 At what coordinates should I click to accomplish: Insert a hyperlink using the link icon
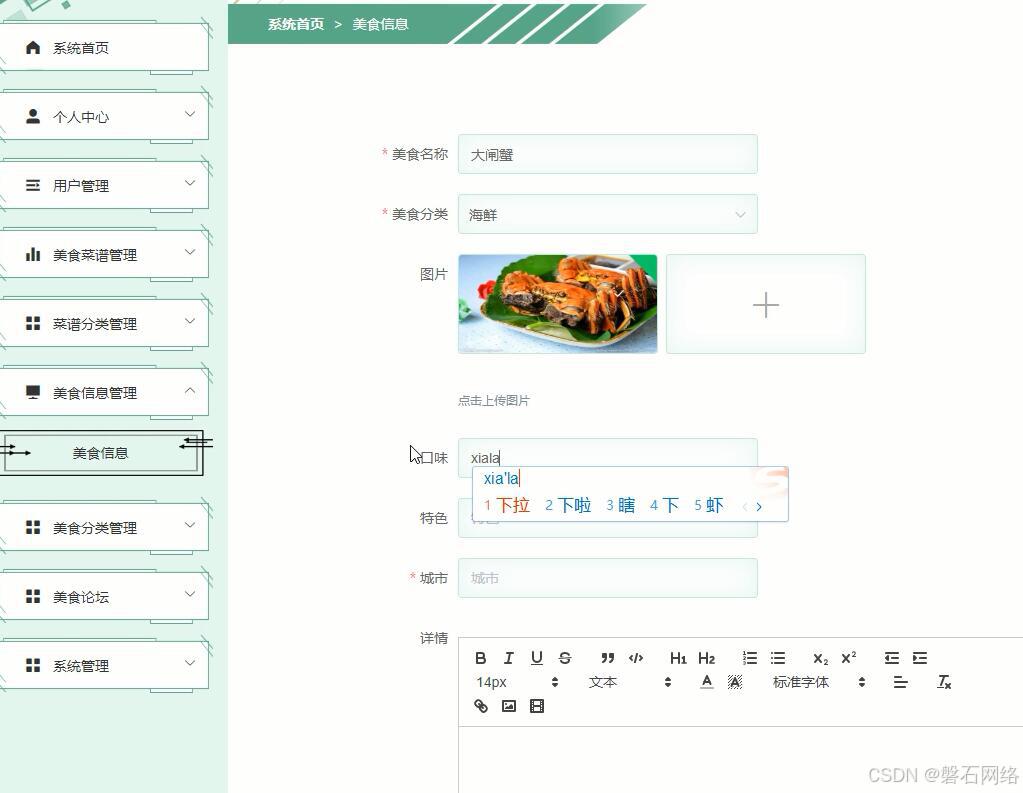[x=481, y=706]
